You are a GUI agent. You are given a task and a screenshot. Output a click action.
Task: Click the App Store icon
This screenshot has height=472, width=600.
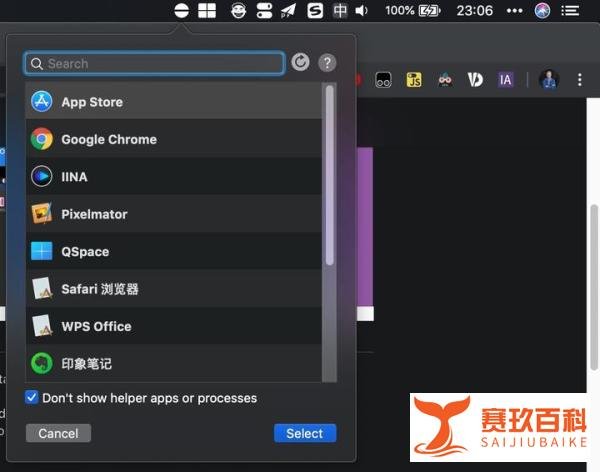(42, 102)
